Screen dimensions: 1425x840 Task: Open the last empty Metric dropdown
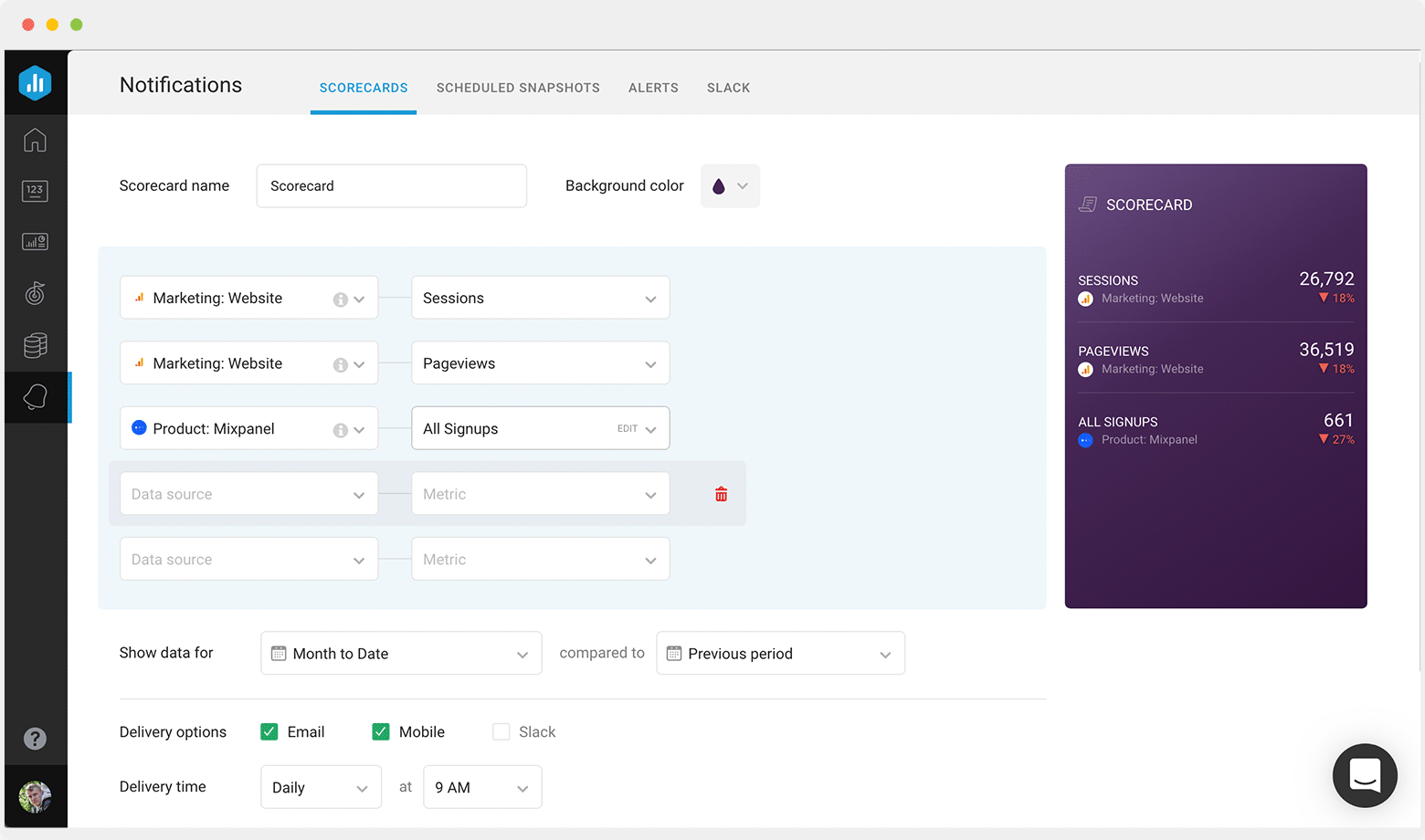(x=540, y=559)
